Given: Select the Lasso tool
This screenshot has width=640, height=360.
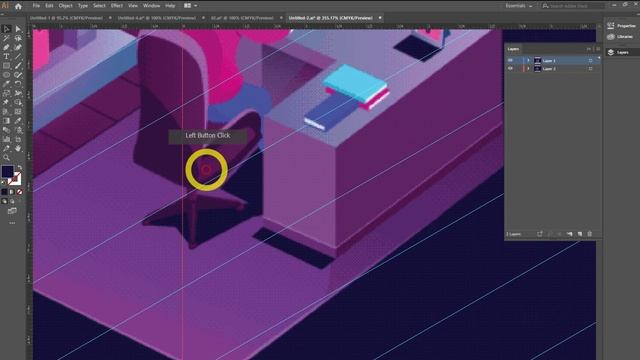Looking at the screenshot, I should 18,38.
